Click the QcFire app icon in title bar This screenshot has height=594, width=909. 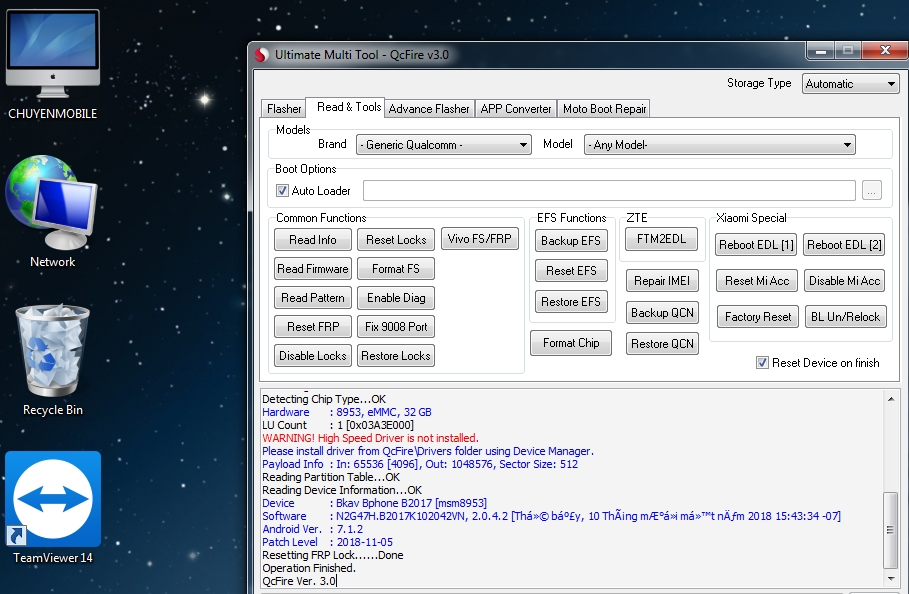coord(262,55)
